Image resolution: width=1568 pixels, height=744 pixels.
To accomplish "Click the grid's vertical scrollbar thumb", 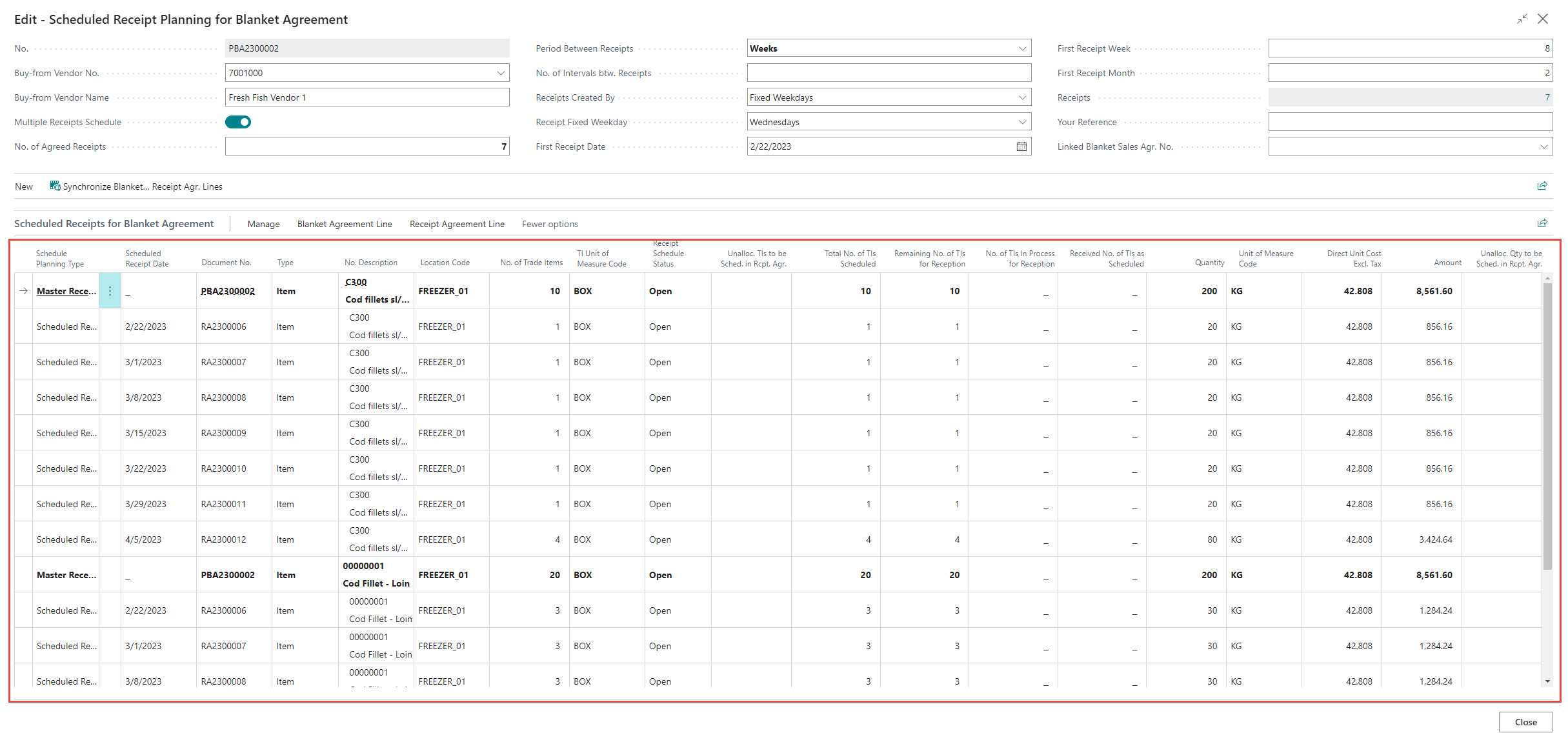I will click(1547, 426).
